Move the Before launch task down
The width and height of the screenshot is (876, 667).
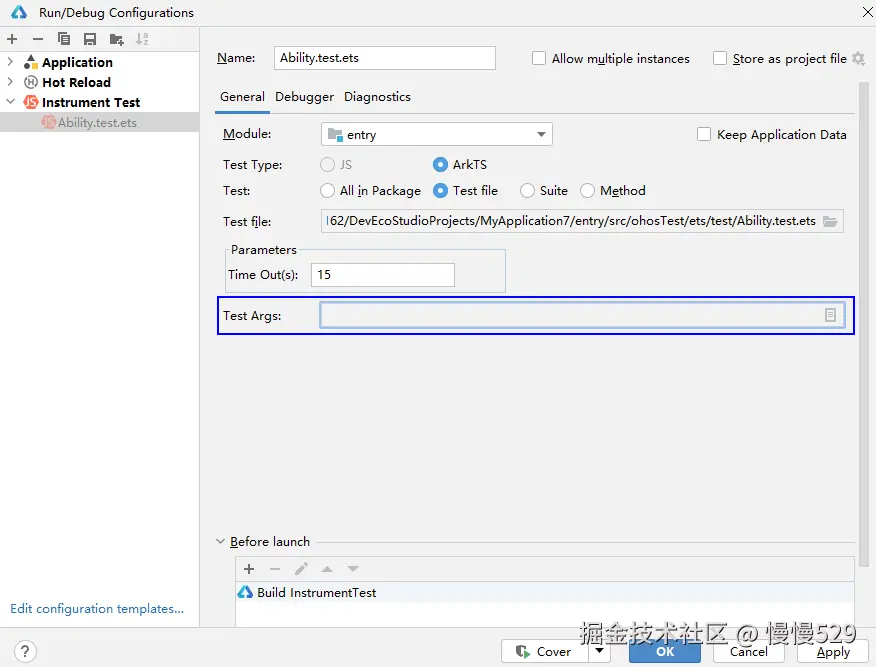click(x=353, y=569)
